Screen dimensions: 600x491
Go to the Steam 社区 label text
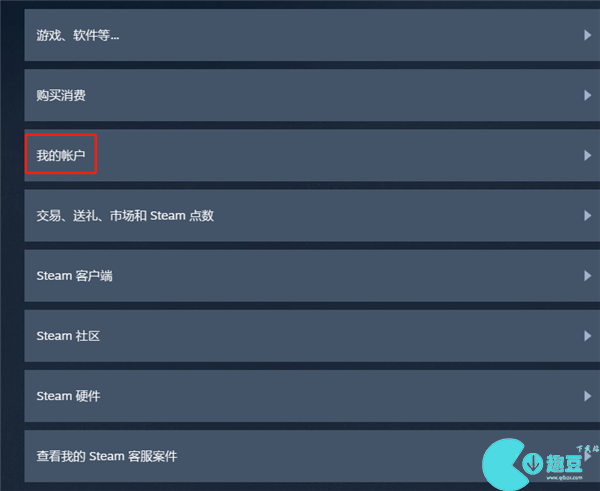tap(68, 336)
